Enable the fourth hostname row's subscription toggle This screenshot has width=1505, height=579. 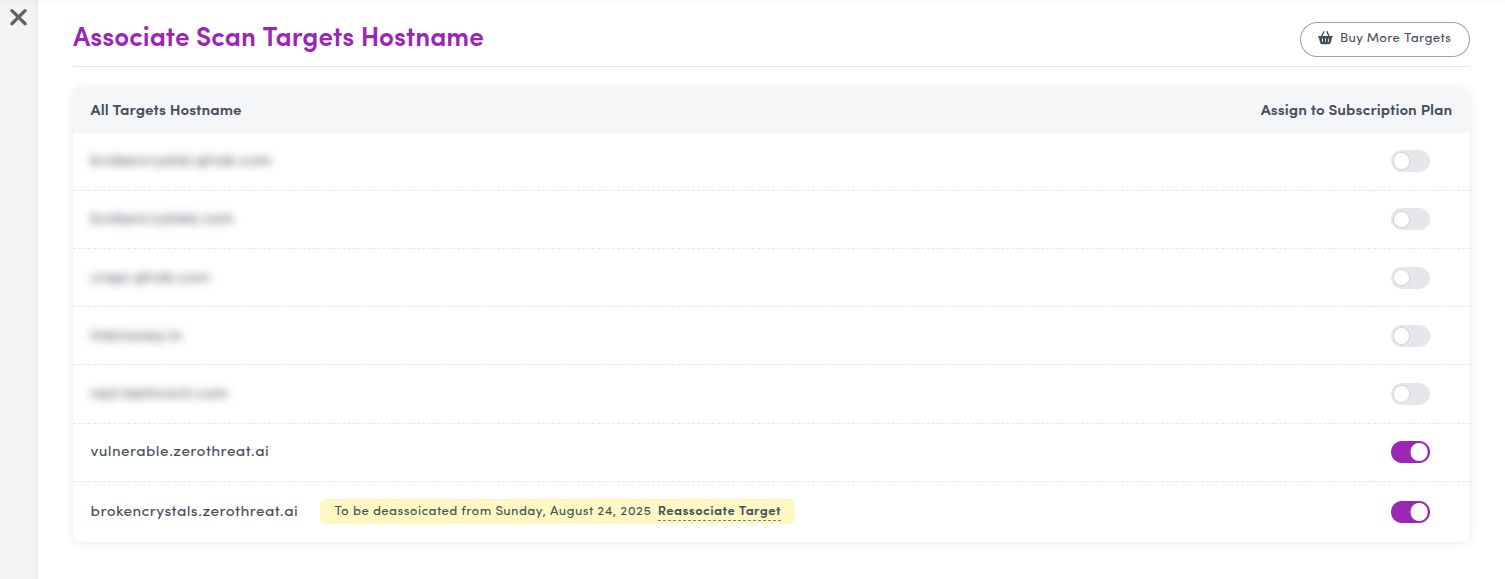[1410, 336]
